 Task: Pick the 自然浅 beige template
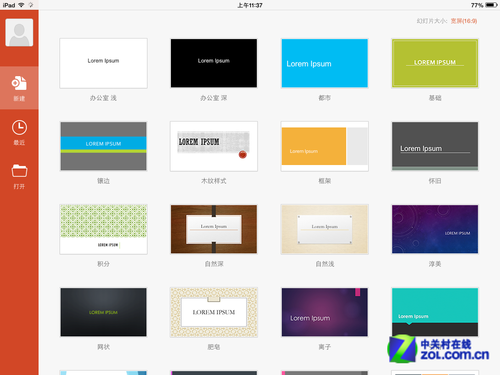click(x=324, y=229)
